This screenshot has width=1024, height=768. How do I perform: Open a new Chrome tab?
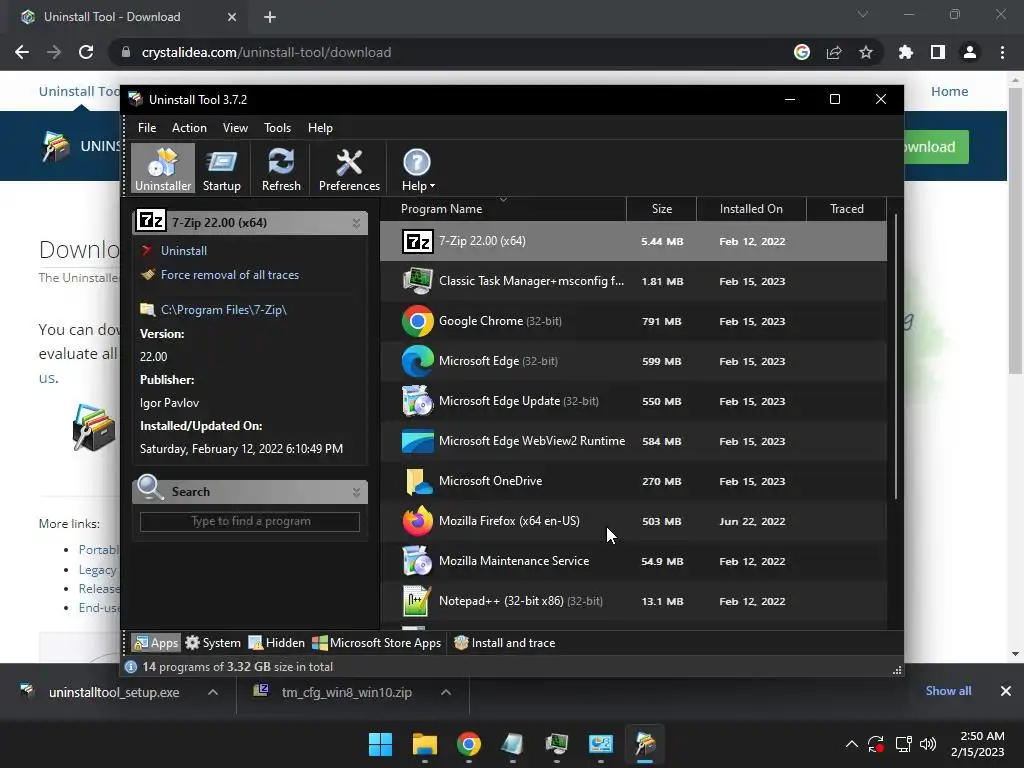pos(270,17)
